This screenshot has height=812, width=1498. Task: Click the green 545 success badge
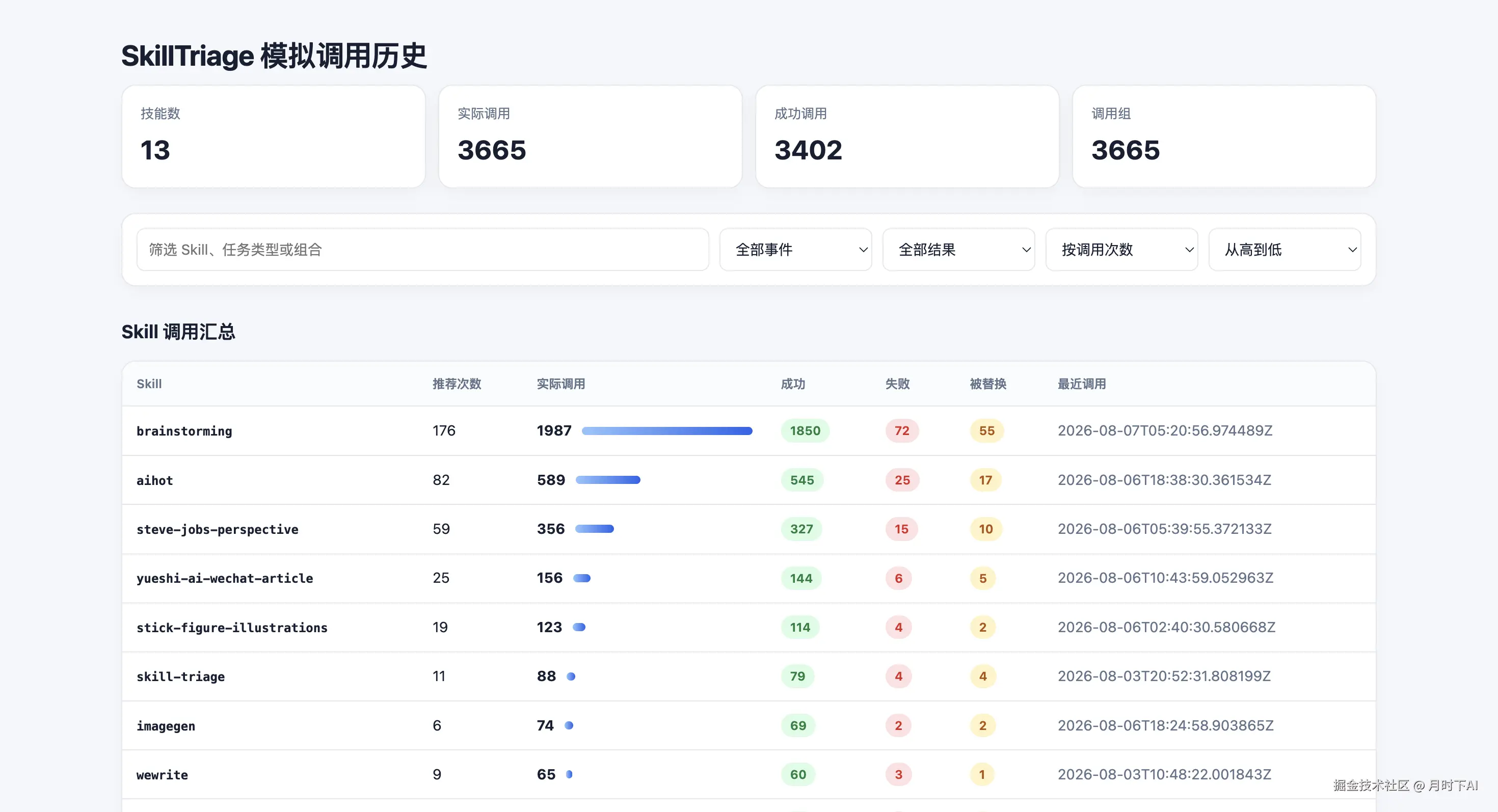[x=802, y=480]
